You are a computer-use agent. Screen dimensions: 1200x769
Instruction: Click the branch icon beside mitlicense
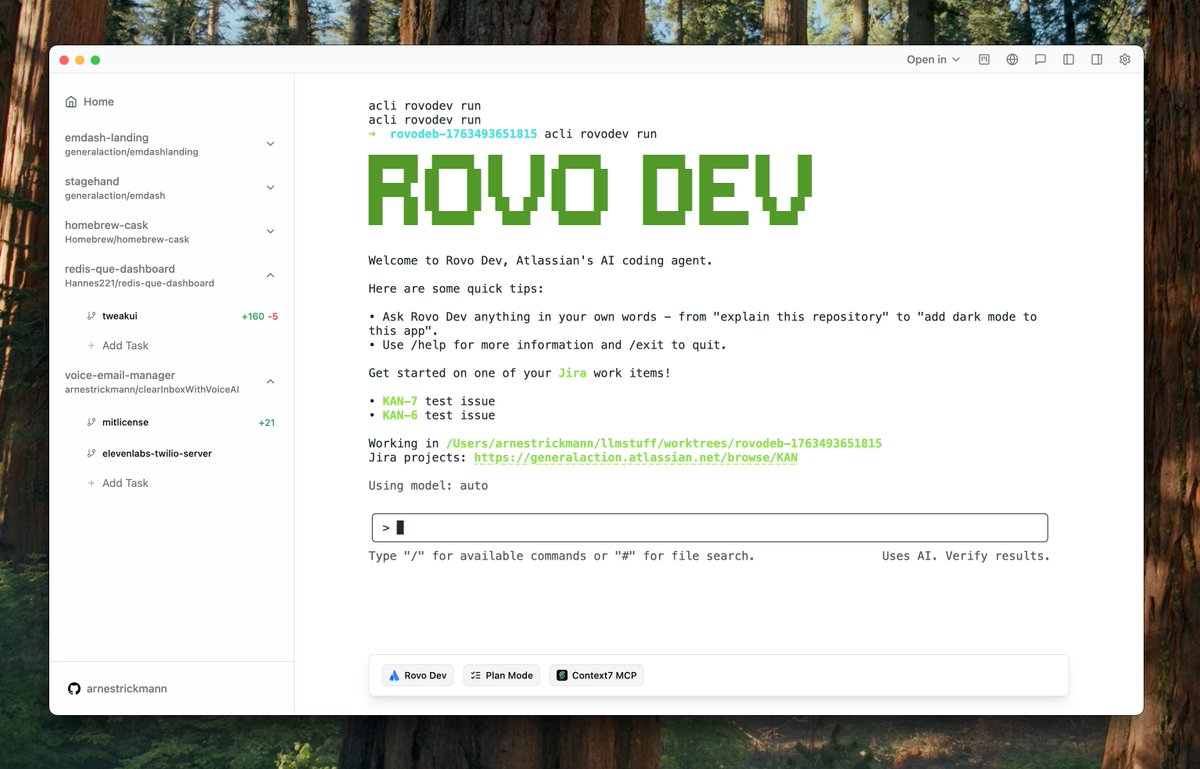click(91, 423)
